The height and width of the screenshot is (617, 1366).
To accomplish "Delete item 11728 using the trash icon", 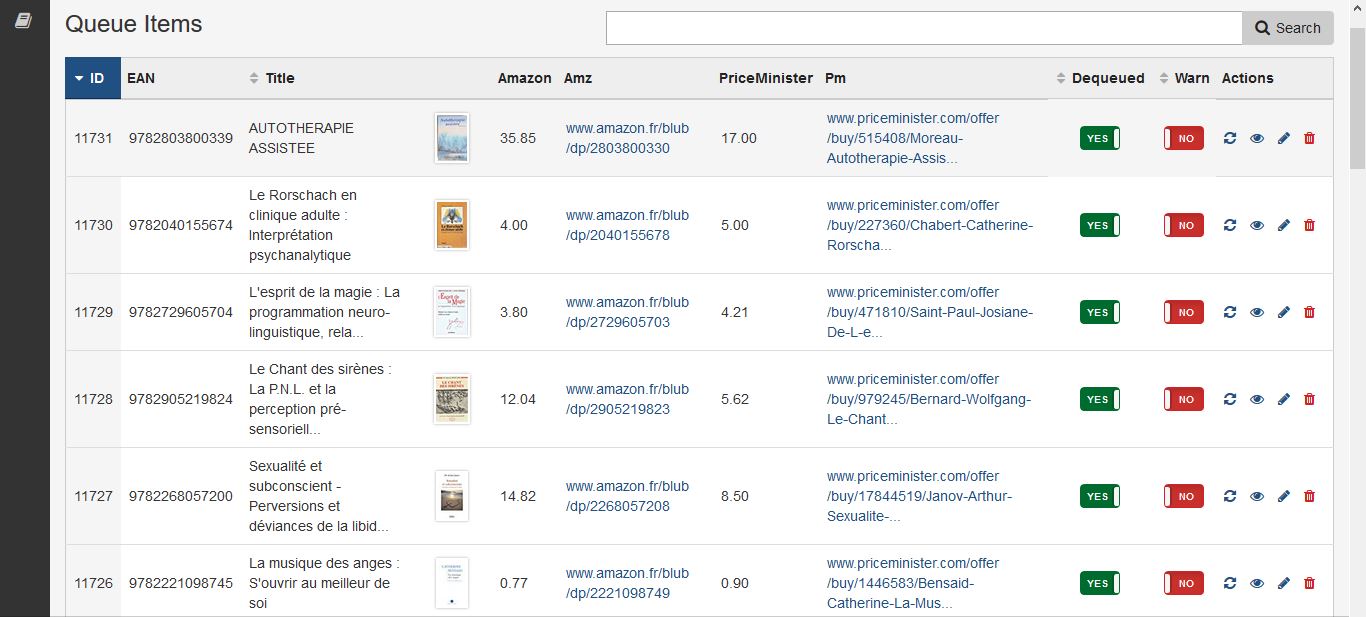I will coord(1309,399).
